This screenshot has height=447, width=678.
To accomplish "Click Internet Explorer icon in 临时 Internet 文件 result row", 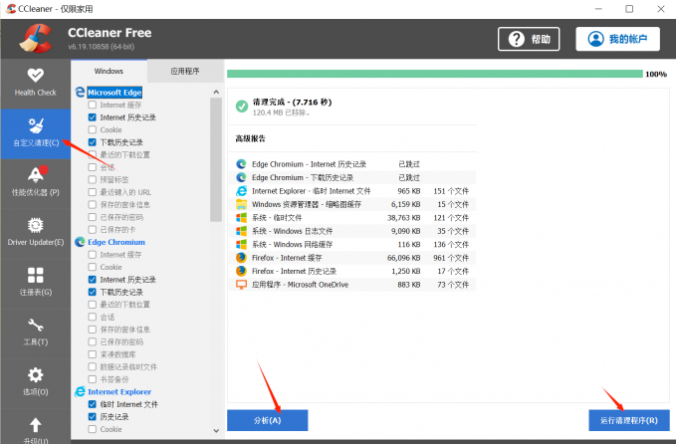I will coord(241,191).
